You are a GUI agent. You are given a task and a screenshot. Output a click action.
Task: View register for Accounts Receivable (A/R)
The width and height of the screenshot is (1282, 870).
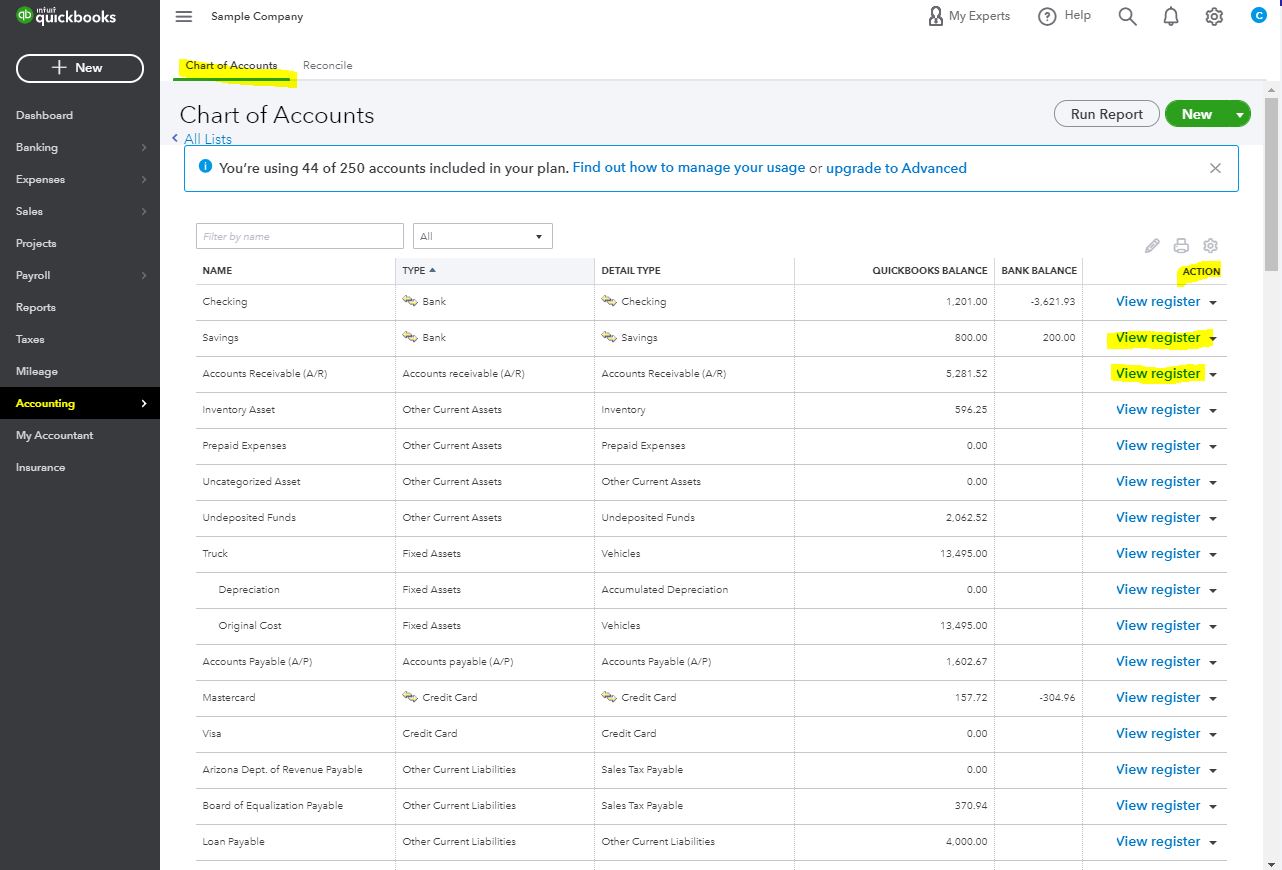coord(1158,373)
